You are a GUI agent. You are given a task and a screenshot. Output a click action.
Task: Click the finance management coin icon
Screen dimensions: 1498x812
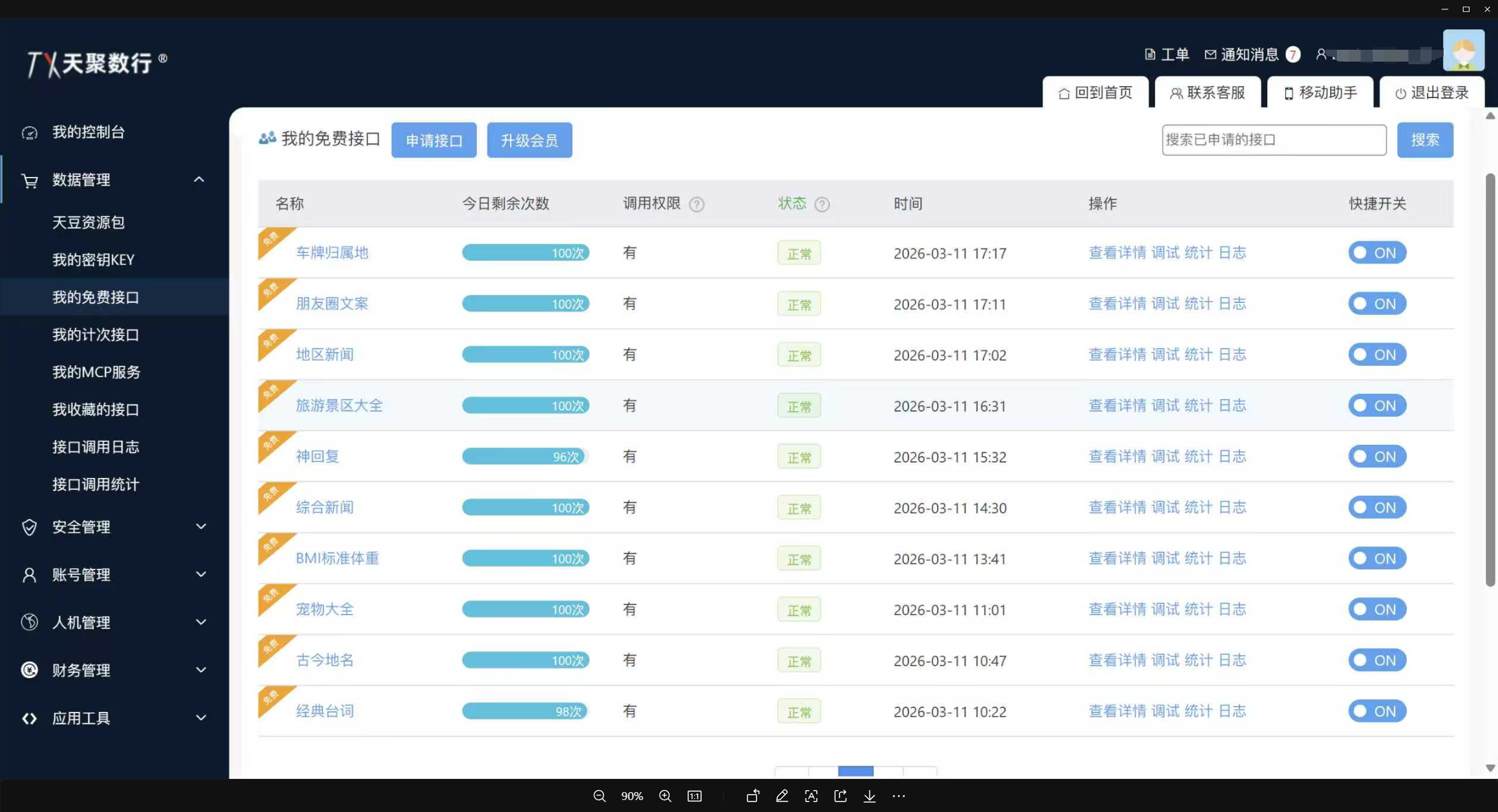(29, 670)
